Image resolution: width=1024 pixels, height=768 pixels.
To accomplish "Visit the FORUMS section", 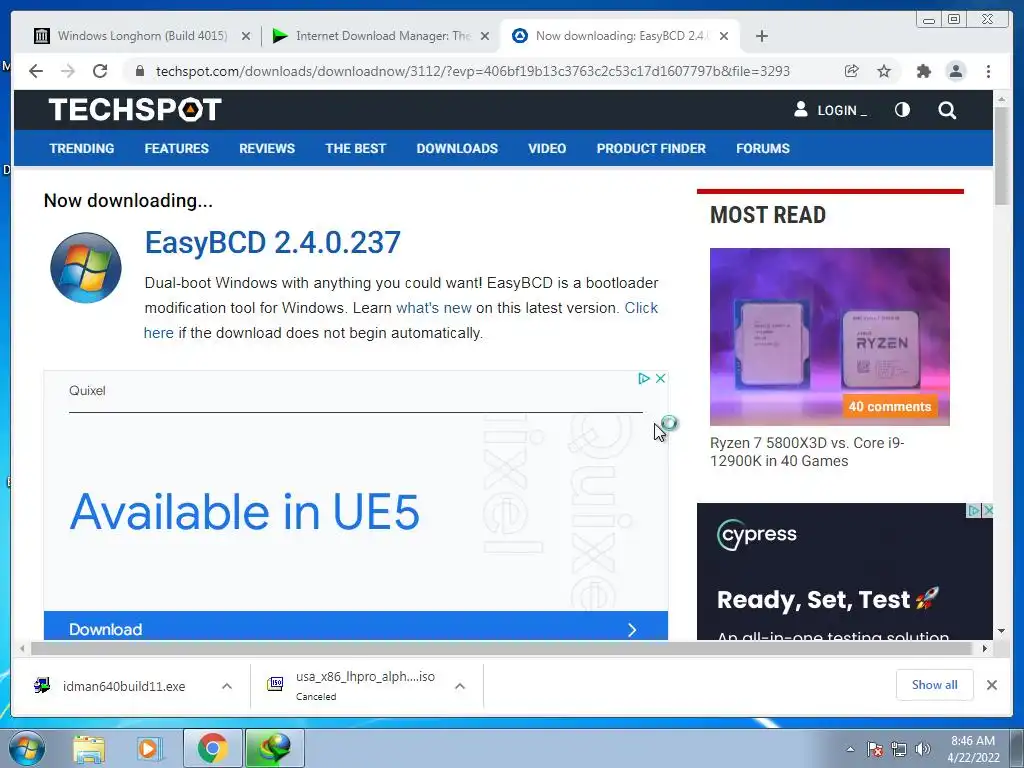I will (763, 148).
